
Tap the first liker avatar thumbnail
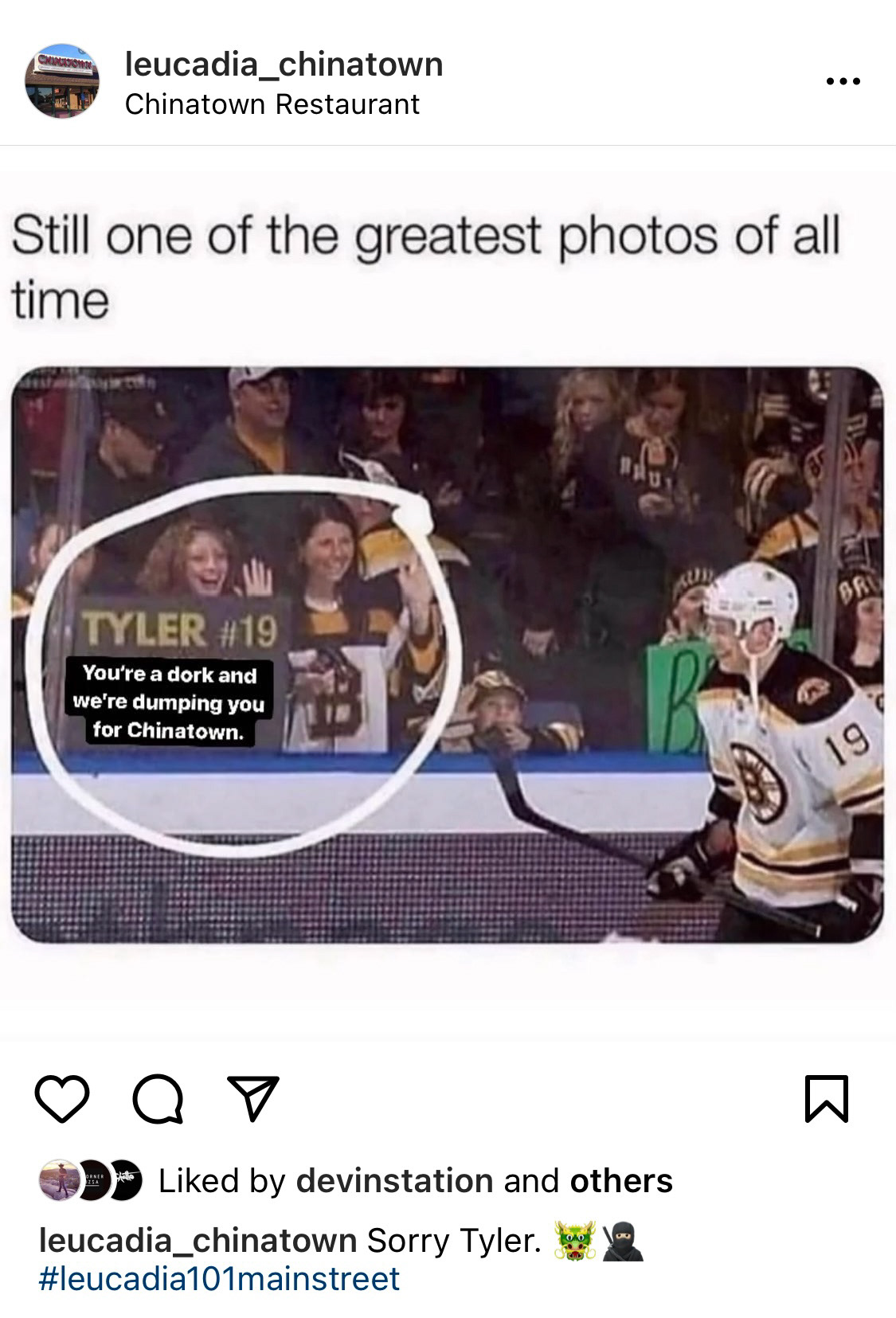[x=57, y=1180]
